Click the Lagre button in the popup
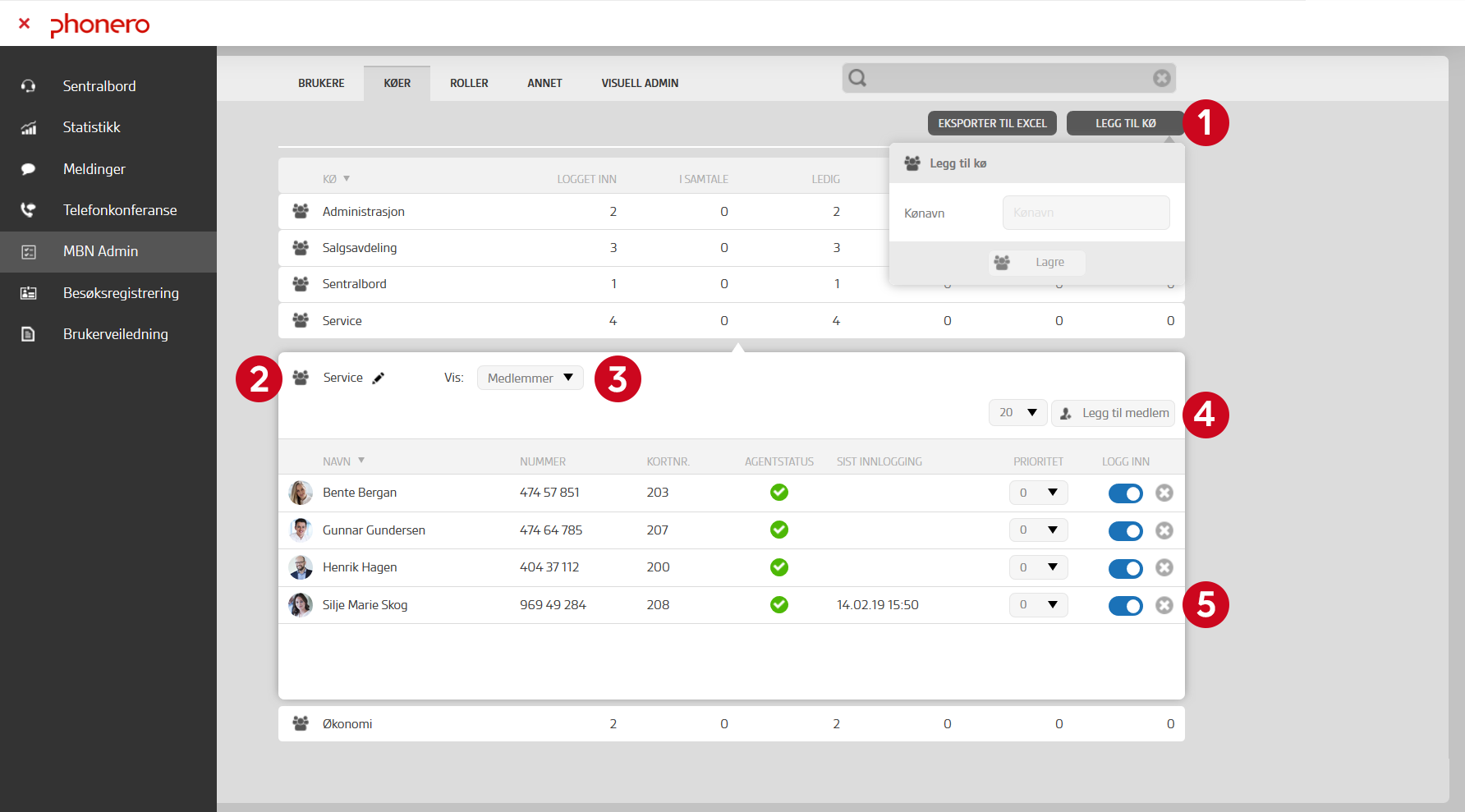 pyautogui.click(x=1037, y=262)
